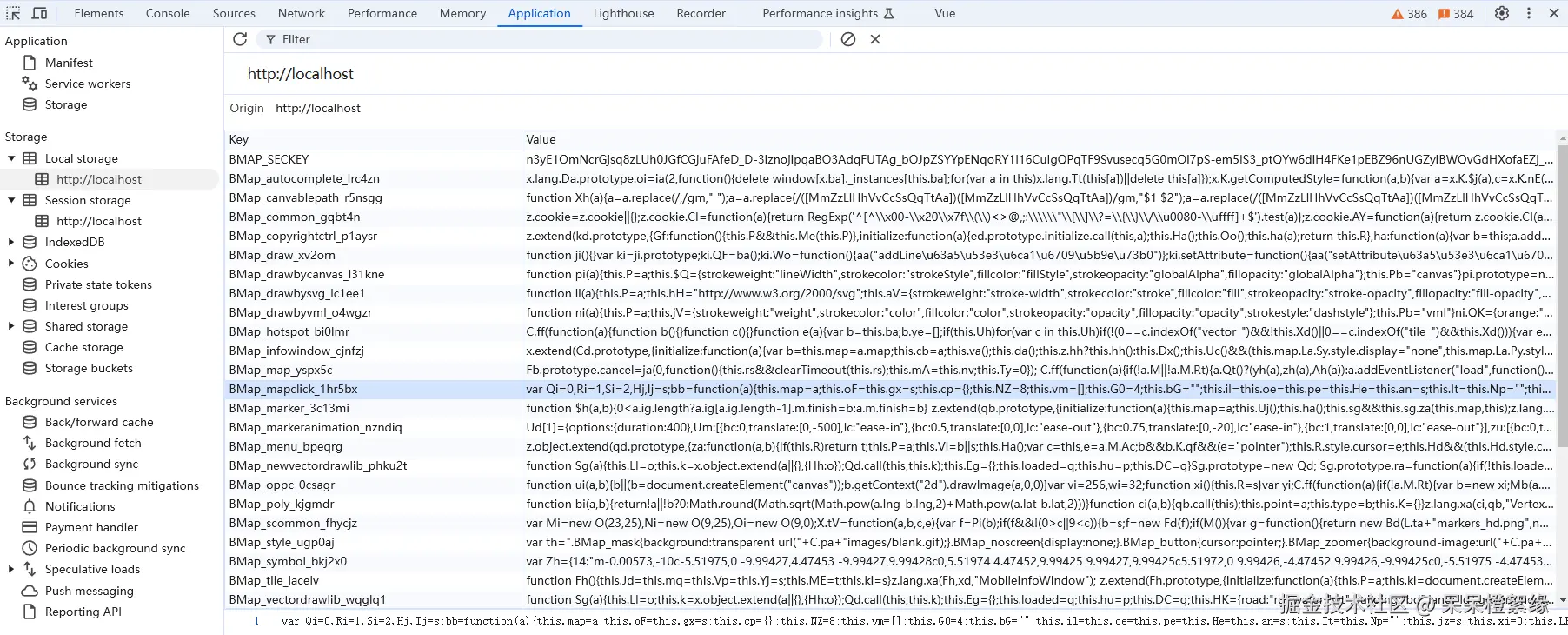Select the BMap_menu_bpeqrg key
Viewport: 1568px width, 635px height.
pos(285,446)
